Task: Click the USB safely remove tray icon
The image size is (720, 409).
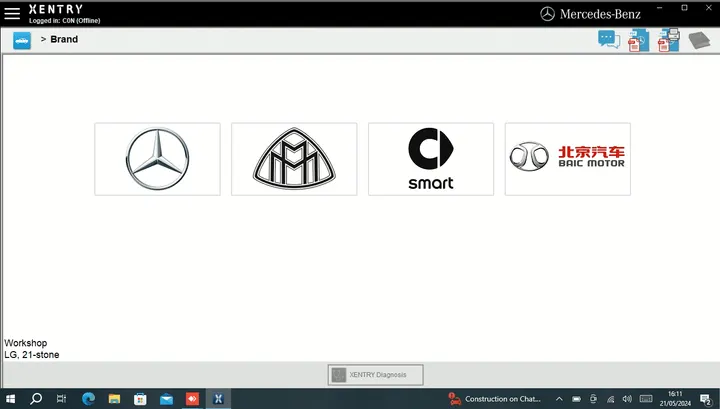Action: click(593, 398)
